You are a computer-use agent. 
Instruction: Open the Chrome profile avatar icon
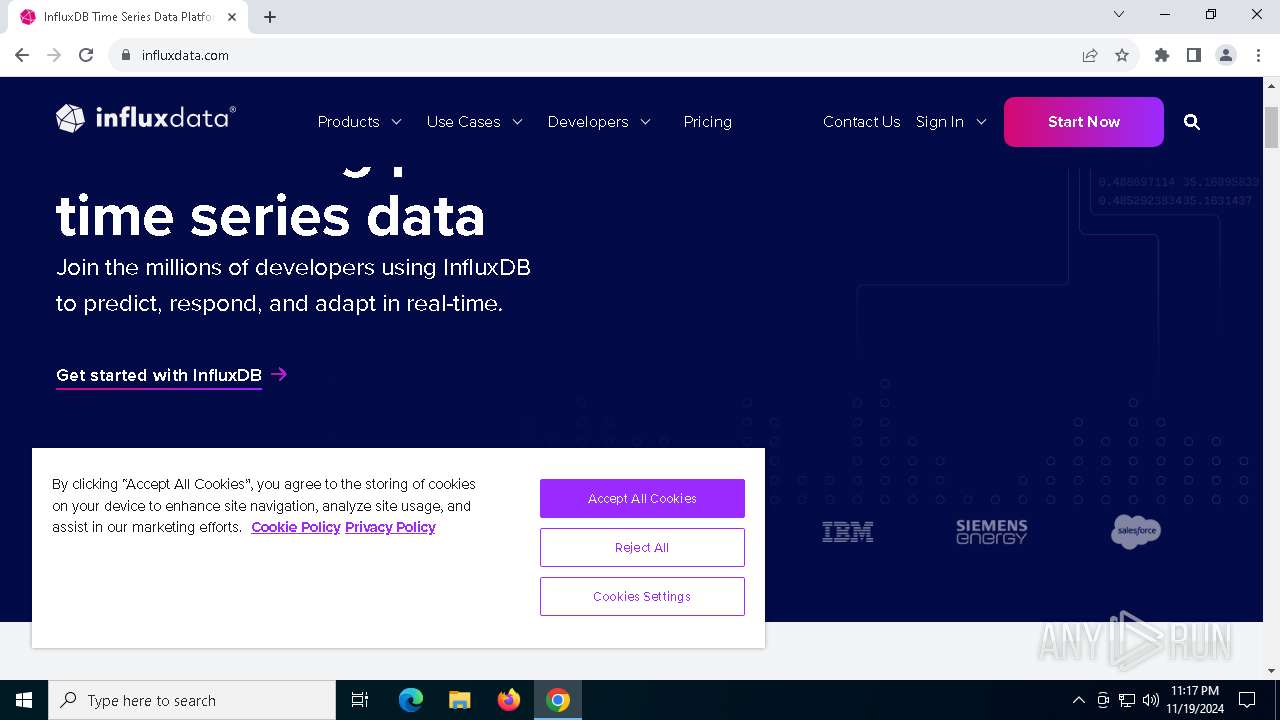(1226, 55)
